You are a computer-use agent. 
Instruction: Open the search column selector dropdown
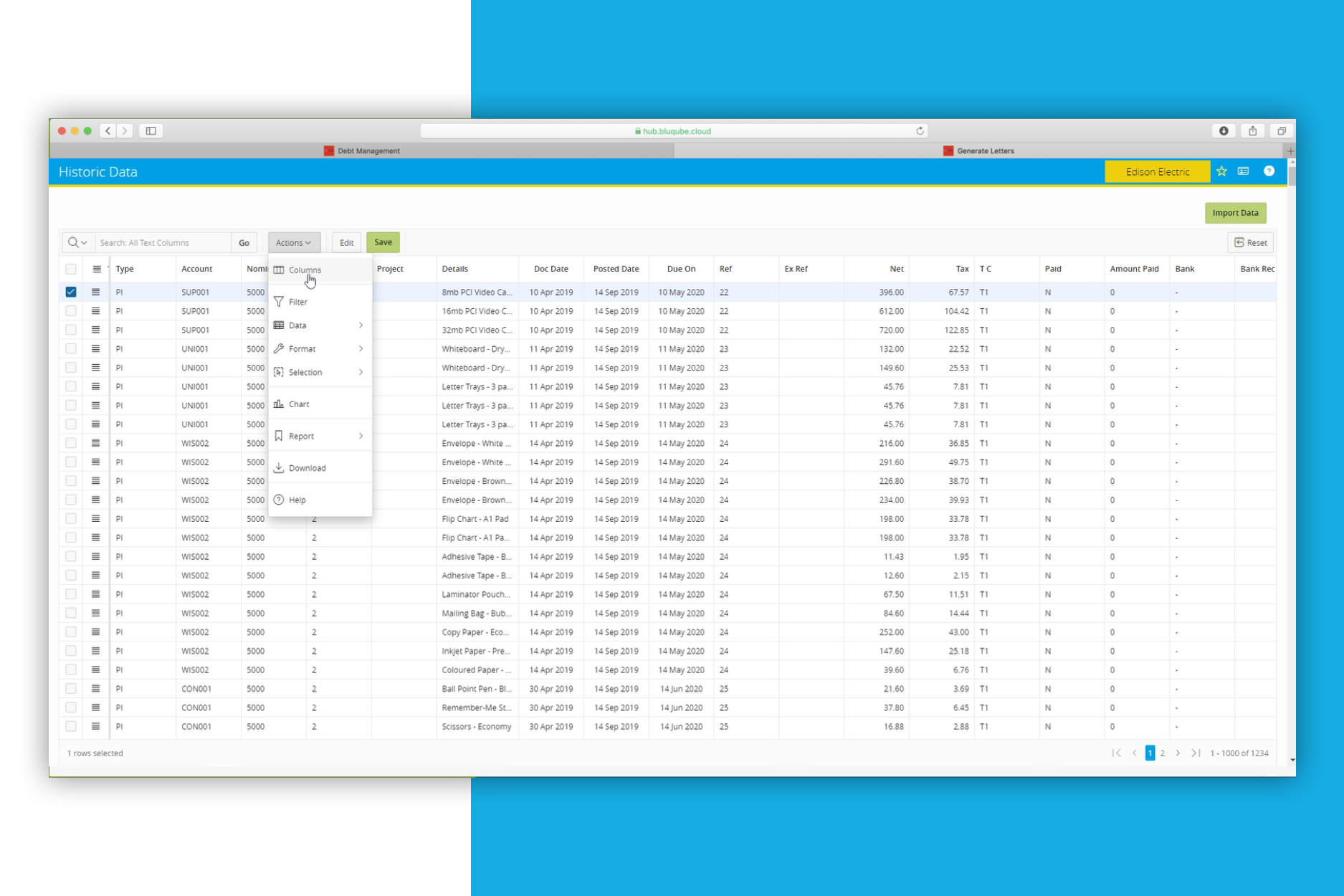[x=77, y=242]
